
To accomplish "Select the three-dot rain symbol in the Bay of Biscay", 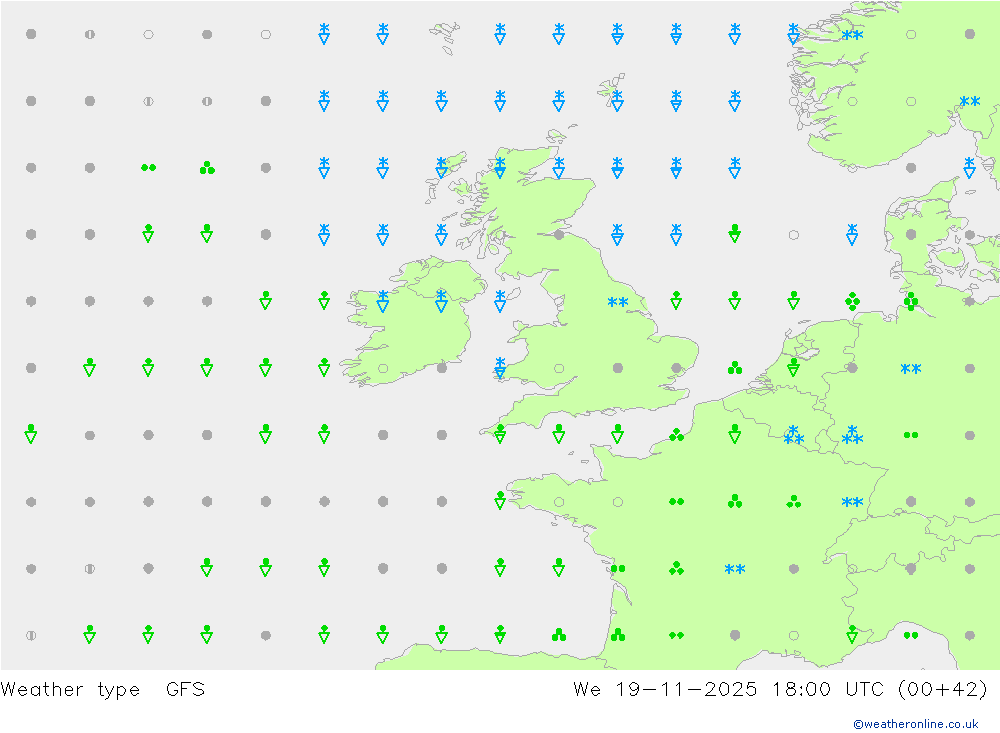I will tap(559, 635).
